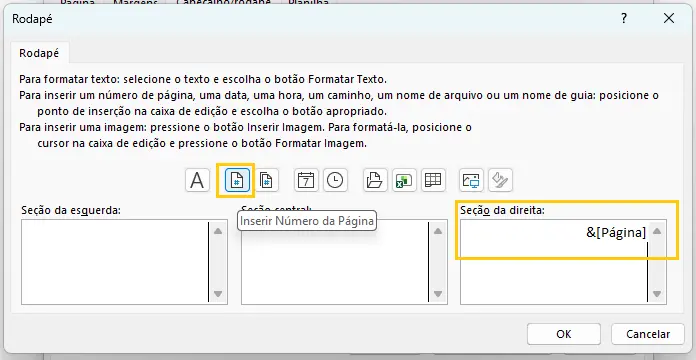The width and height of the screenshot is (696, 360).
Task: Open the Insert Picture button
Action: point(471,180)
